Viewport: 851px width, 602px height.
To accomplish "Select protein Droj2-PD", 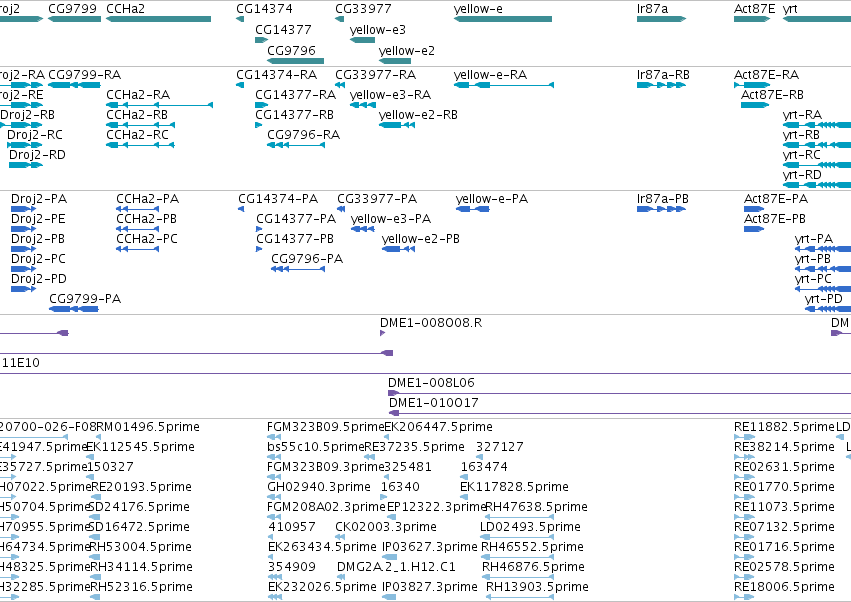I will tap(39, 278).
